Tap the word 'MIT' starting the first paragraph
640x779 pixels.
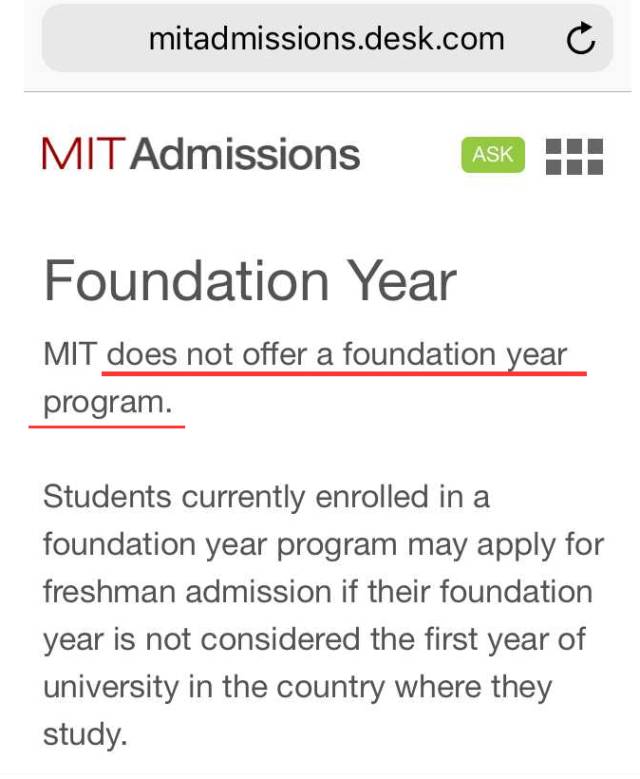click(69, 354)
